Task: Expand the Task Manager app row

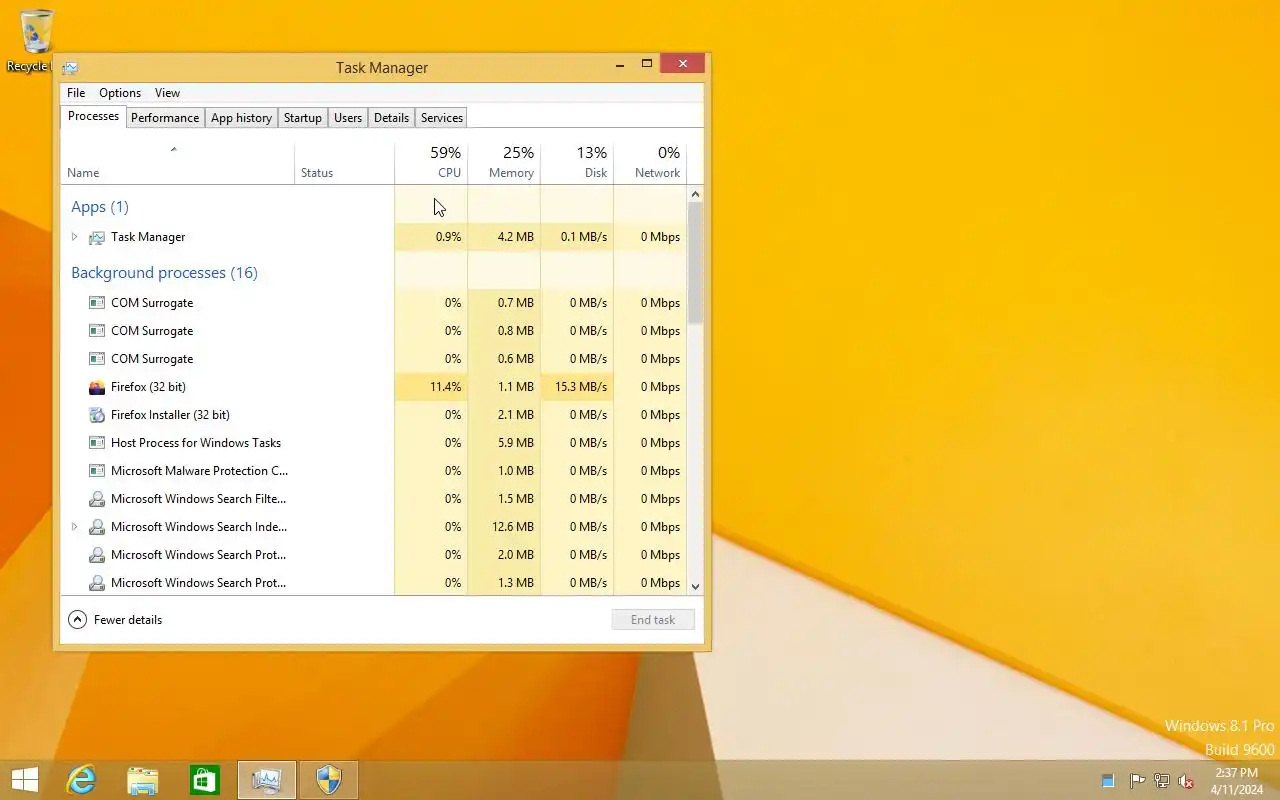Action: (74, 237)
